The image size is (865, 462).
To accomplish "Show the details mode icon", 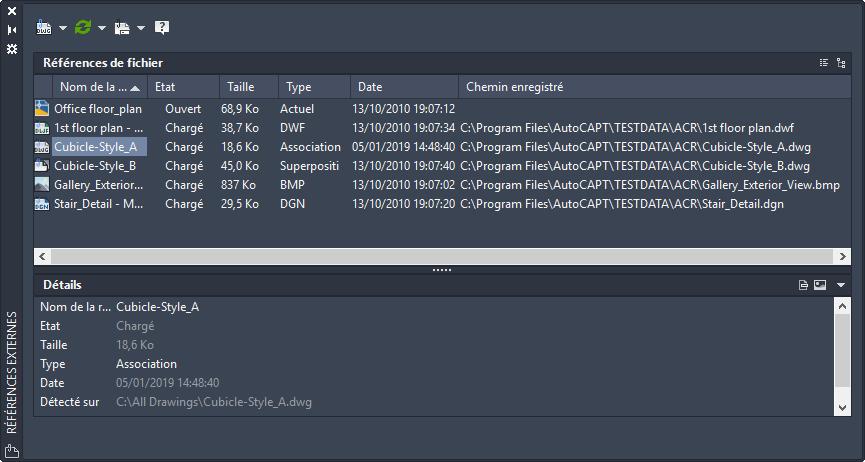I will (803, 285).
